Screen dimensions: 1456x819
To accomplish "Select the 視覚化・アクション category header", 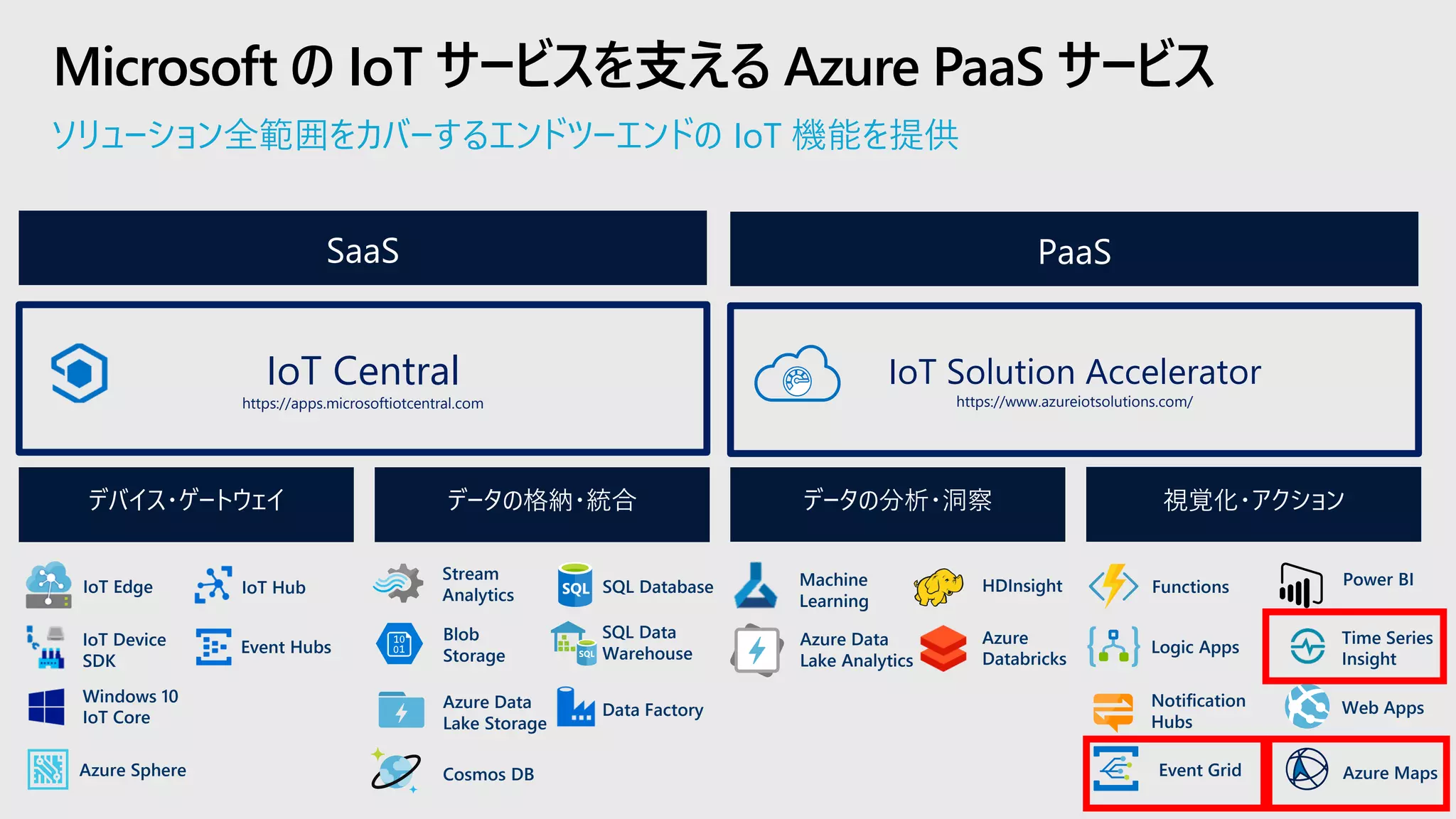I will pos(1253,504).
